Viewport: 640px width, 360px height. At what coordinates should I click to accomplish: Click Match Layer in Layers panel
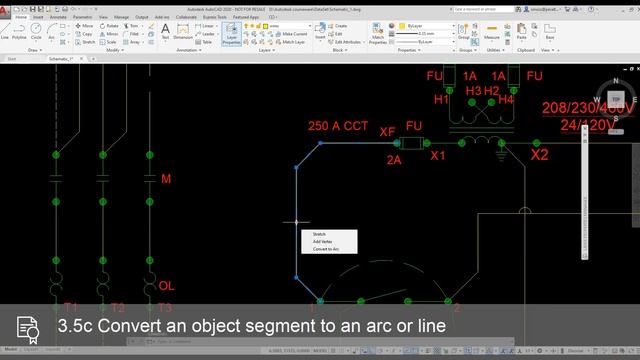290,42
